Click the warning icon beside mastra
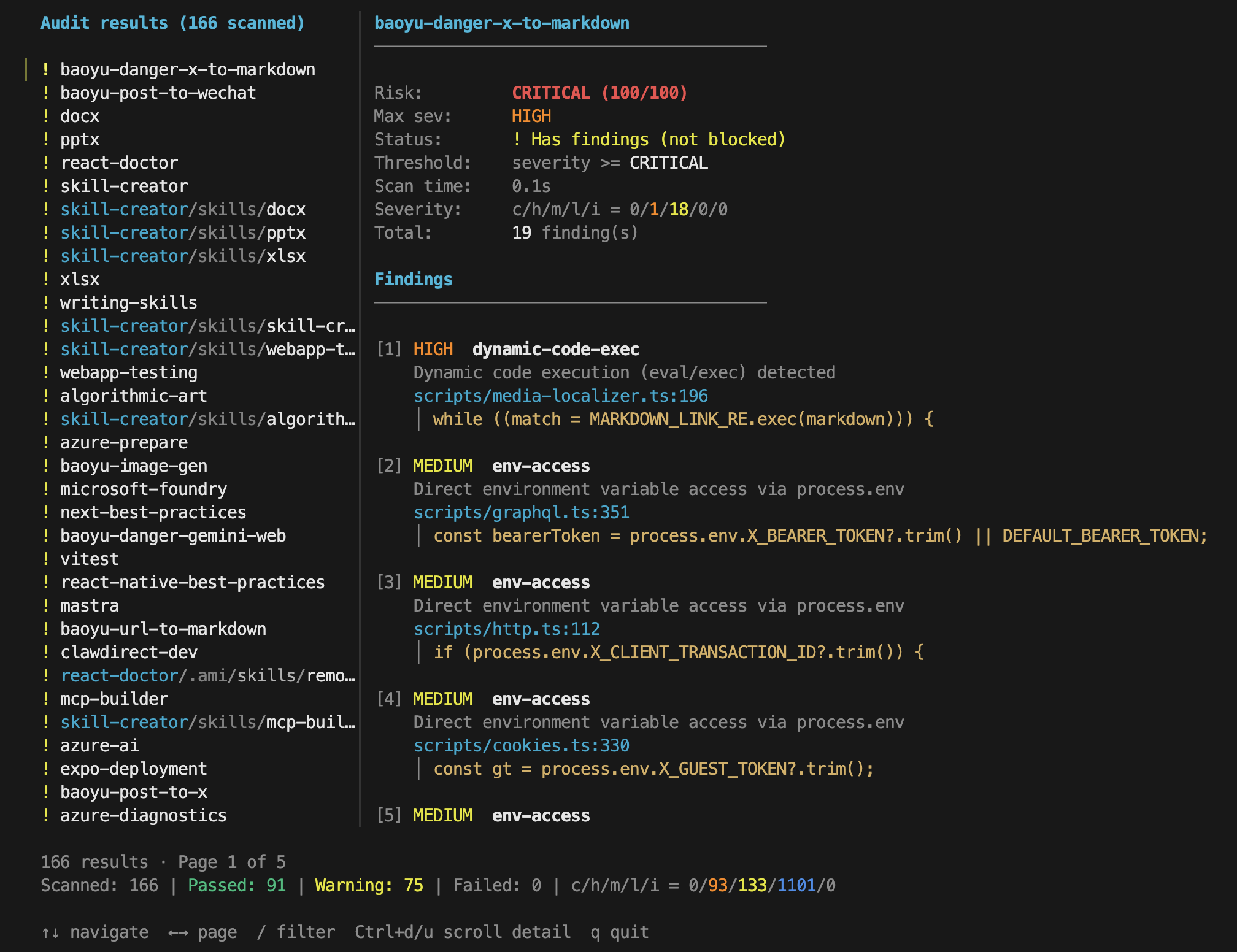This screenshot has height=952, width=1237. [46, 605]
